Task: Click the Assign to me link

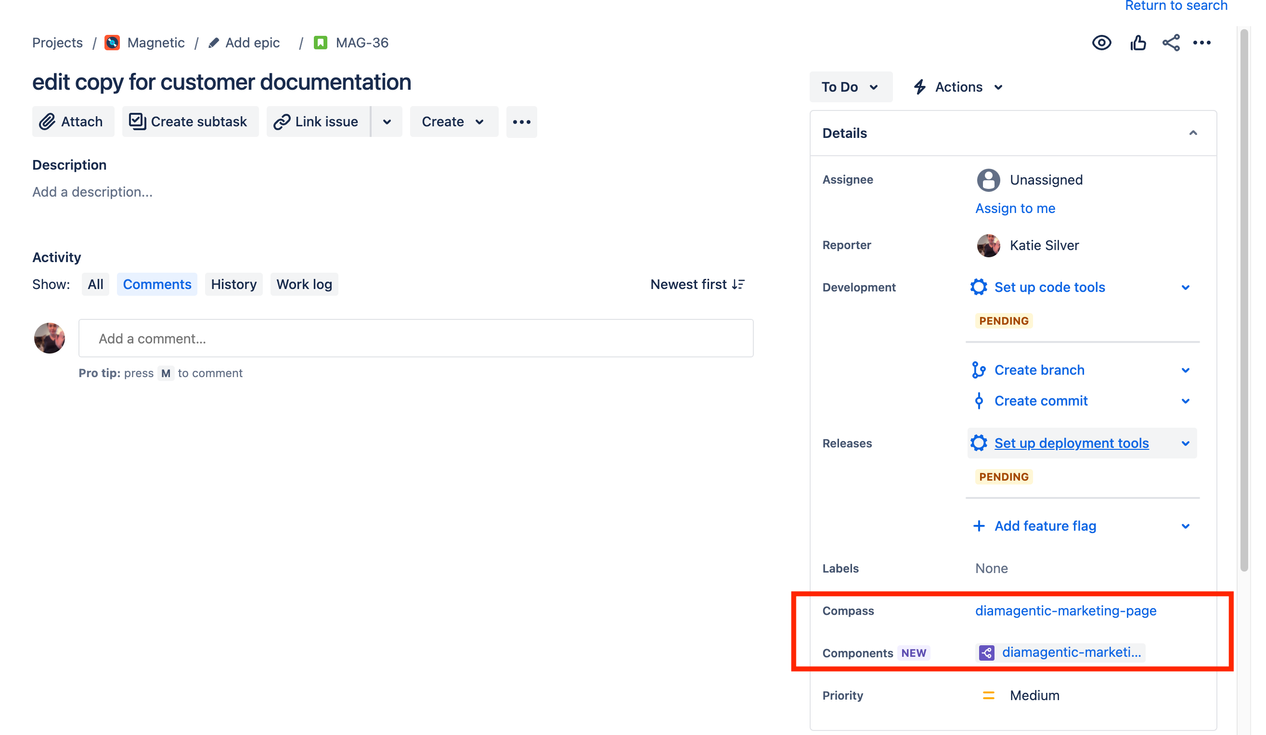Action: pos(1015,209)
